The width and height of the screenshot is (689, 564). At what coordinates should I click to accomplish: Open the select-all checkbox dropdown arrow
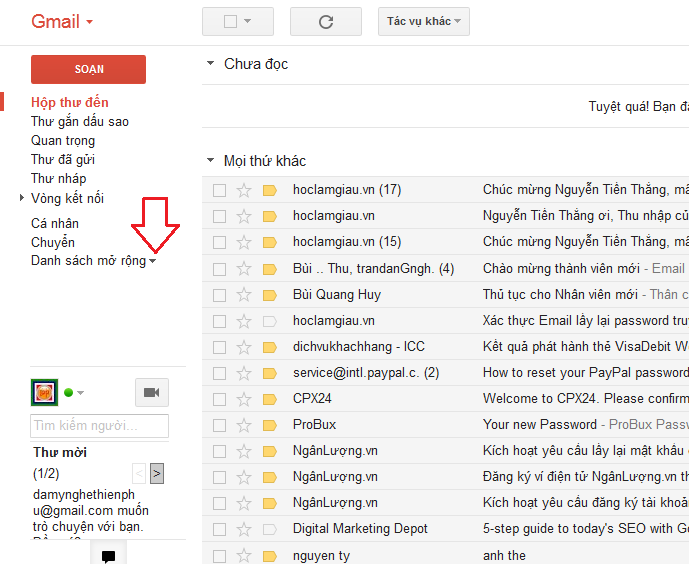pos(247,21)
